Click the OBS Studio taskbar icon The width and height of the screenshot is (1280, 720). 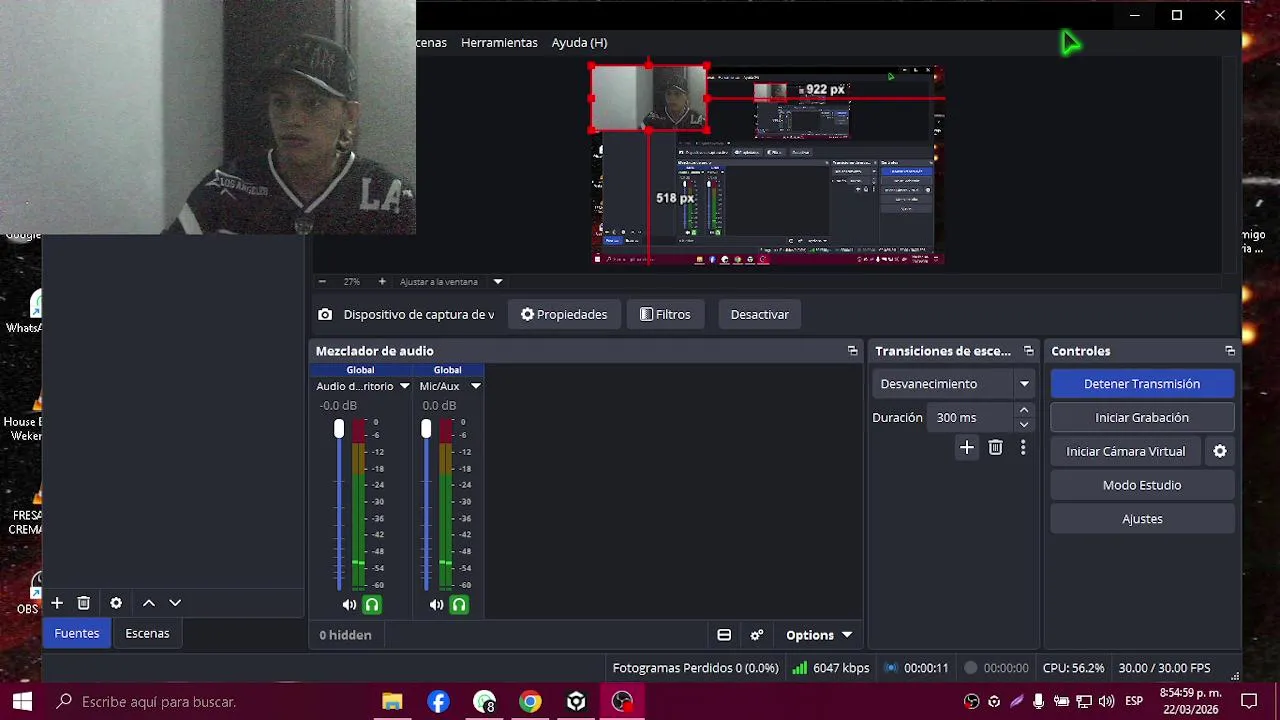coord(622,702)
